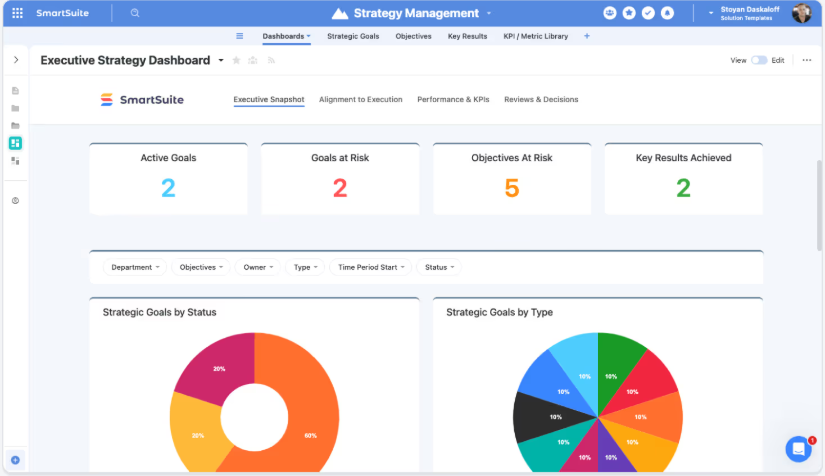Open the hamburger menu beside Dashboards tab

(x=239, y=36)
